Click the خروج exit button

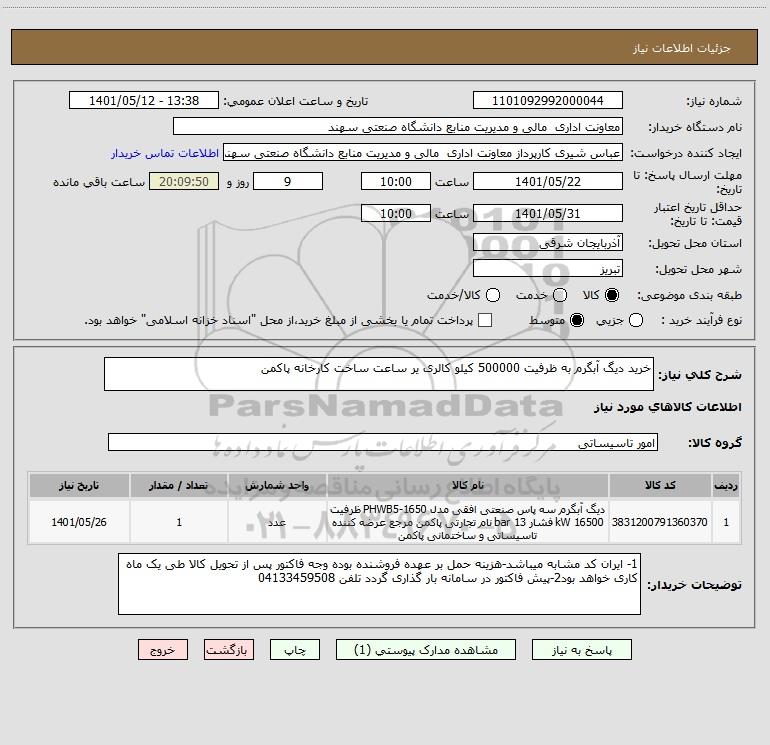[163, 650]
